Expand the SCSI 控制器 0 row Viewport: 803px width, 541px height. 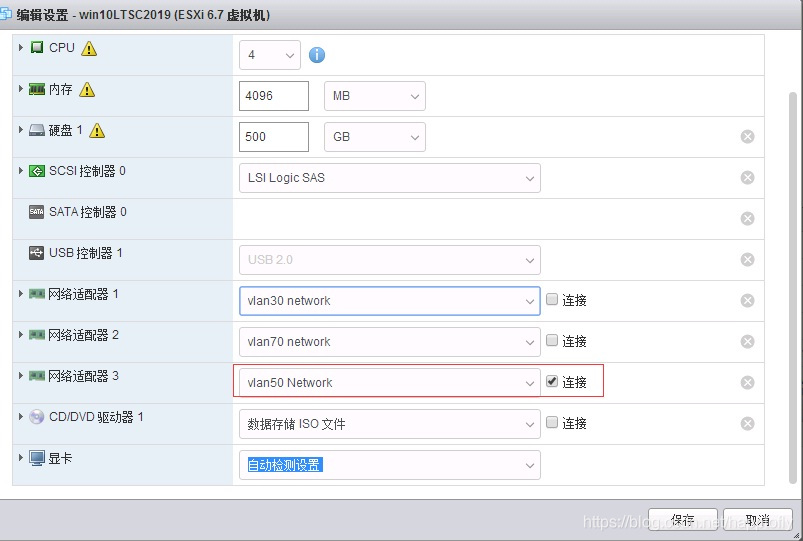click(x=20, y=171)
